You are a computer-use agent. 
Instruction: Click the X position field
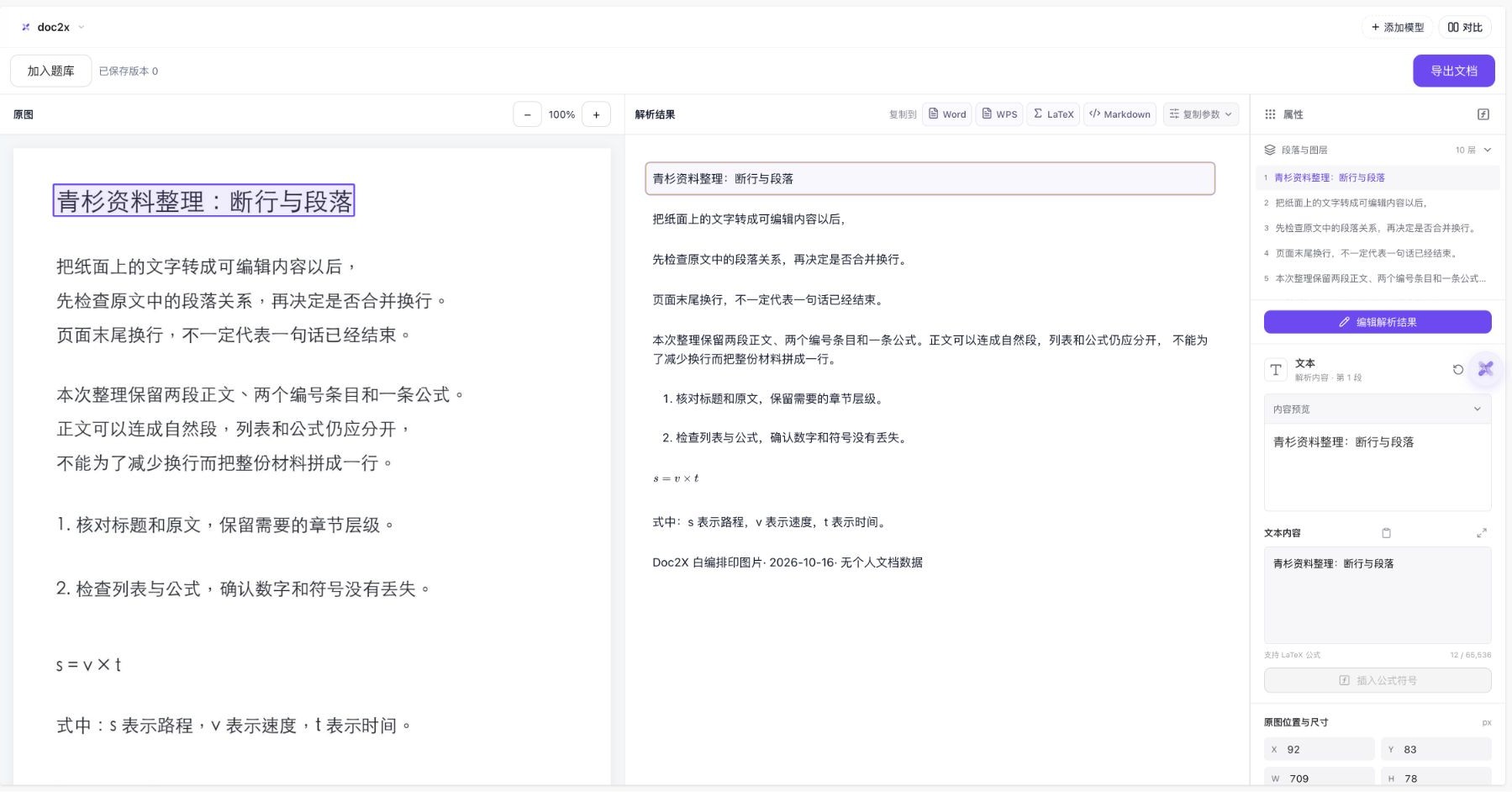pos(1320,749)
